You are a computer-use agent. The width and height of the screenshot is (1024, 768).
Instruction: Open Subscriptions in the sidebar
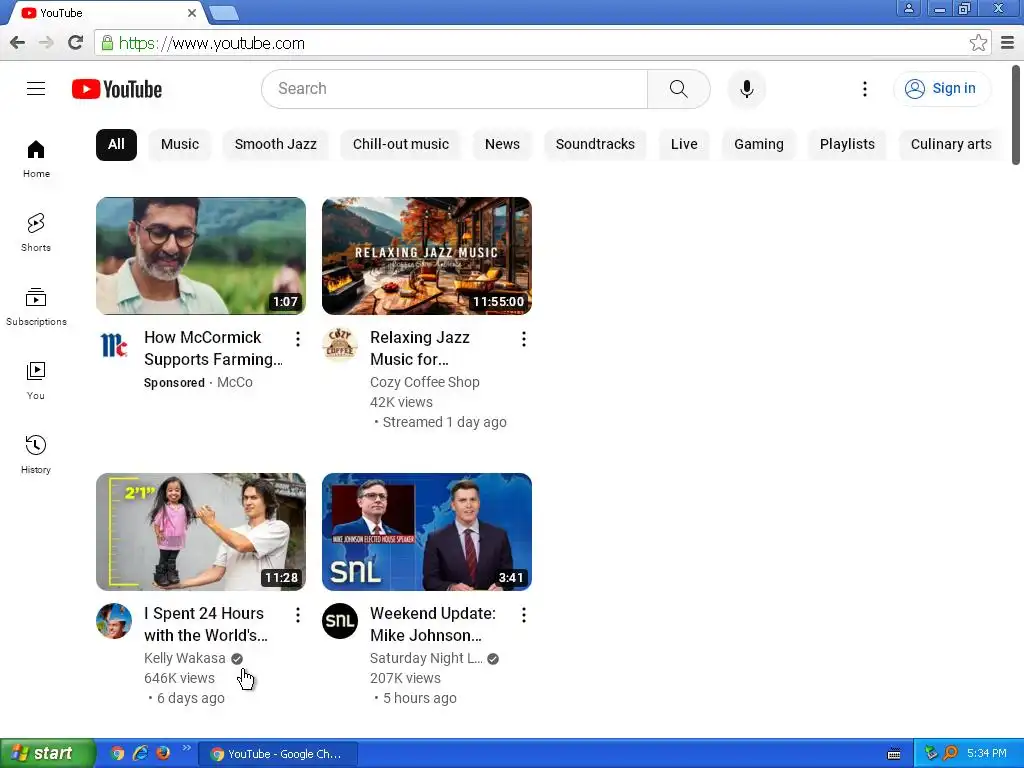coord(36,307)
